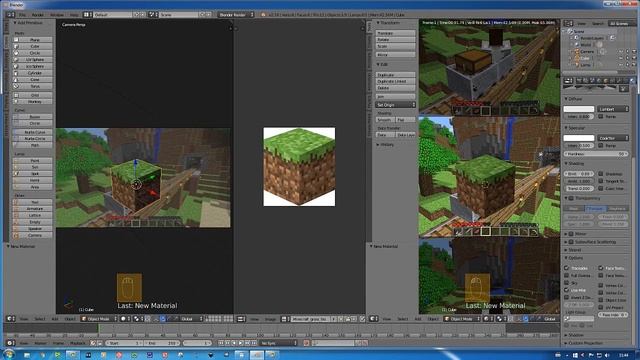Open the Window menu
This screenshot has height=360, width=640.
57,15
